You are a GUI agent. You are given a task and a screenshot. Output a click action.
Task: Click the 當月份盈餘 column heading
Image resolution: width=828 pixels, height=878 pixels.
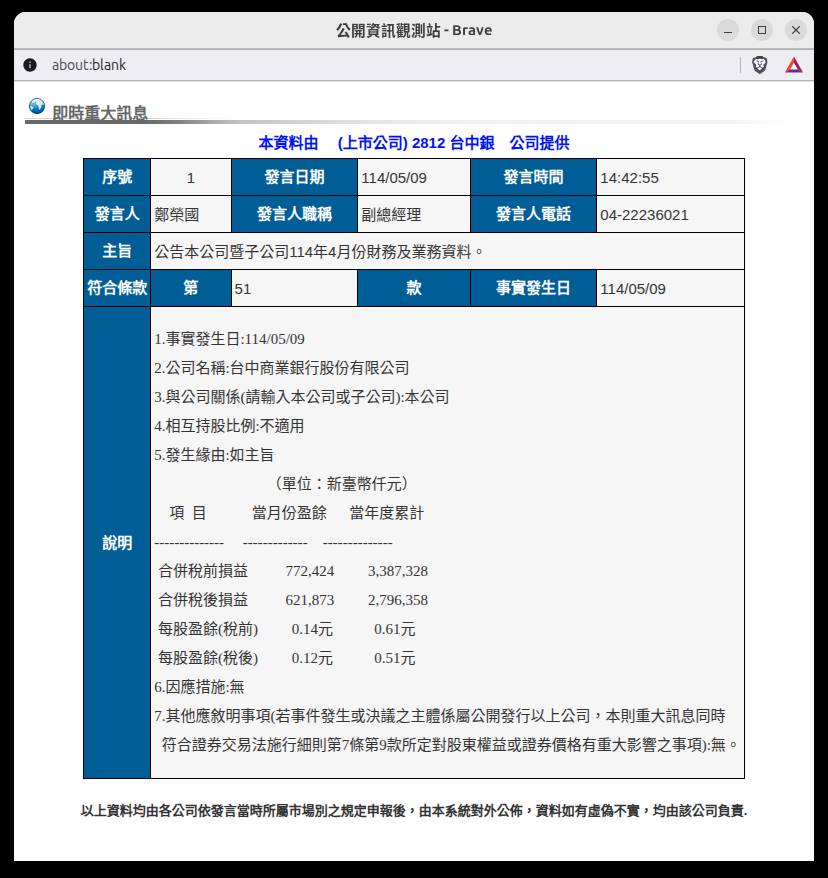(x=289, y=513)
